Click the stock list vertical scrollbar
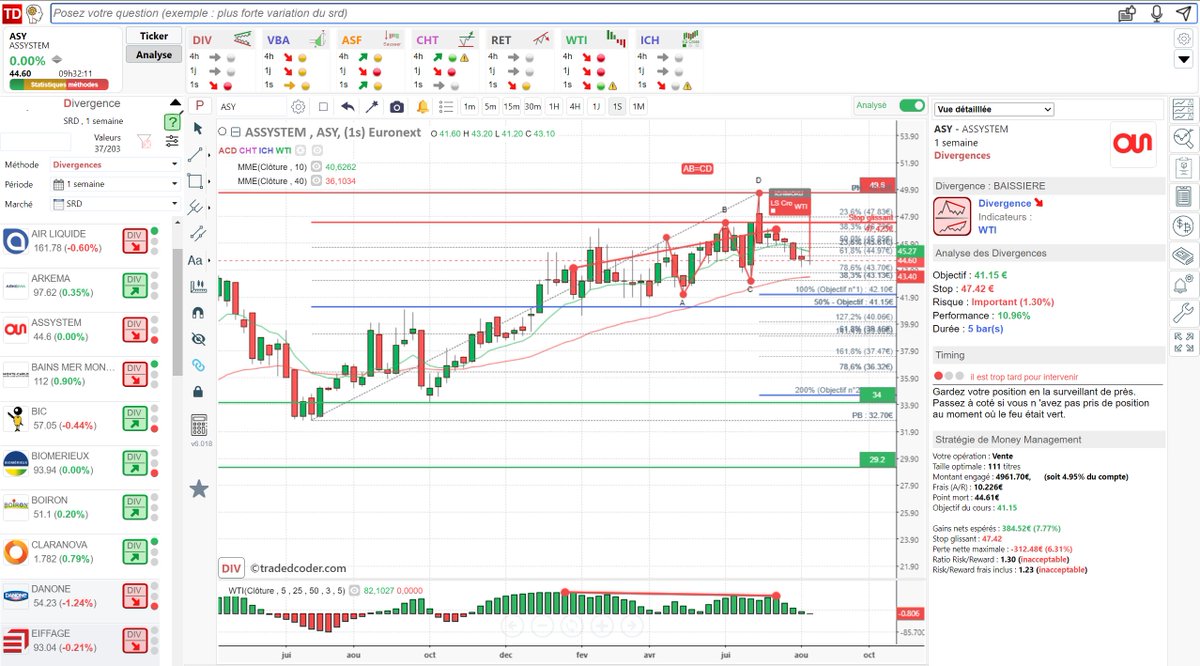This screenshot has width=1200, height=666. (x=177, y=310)
